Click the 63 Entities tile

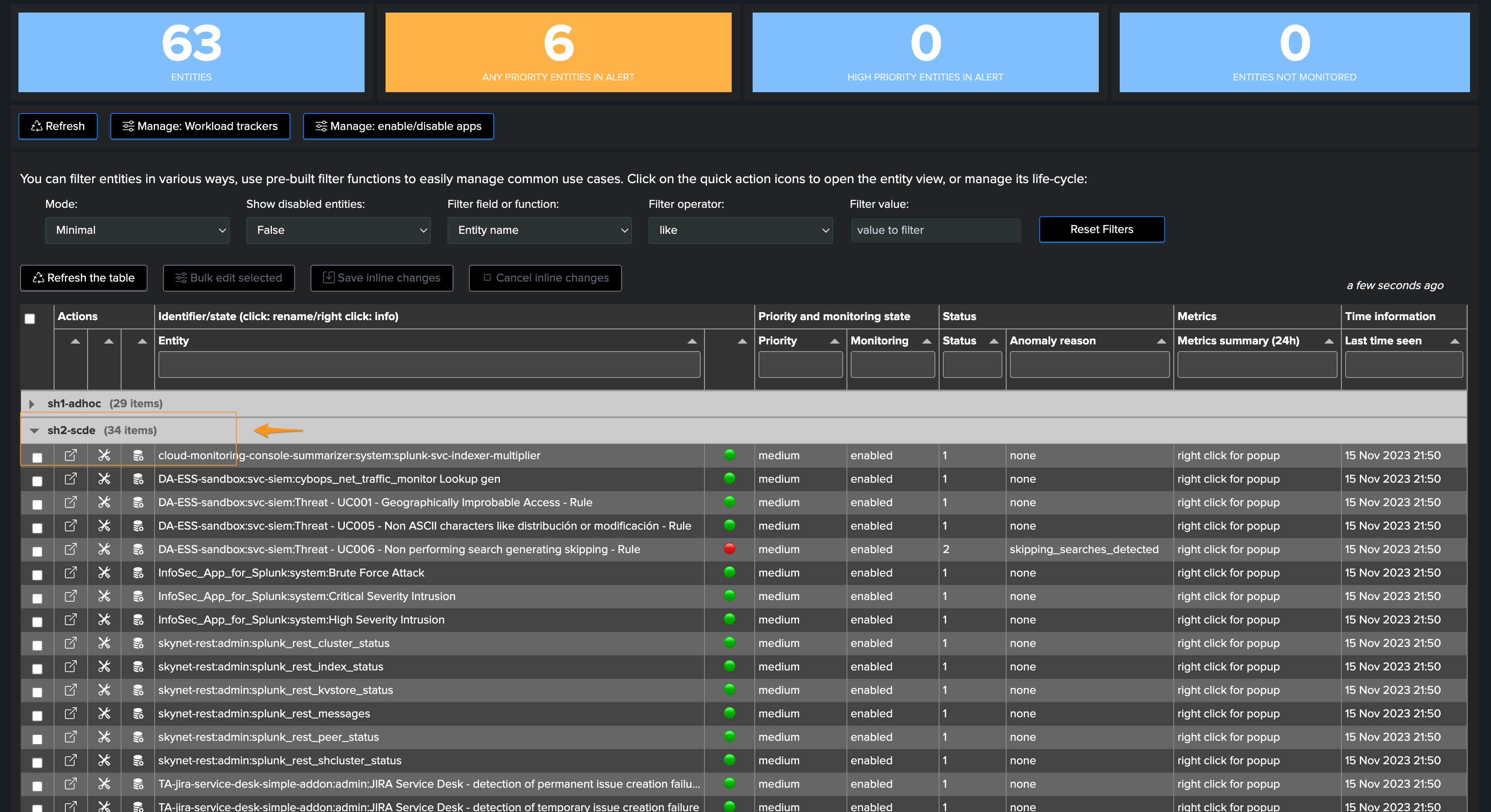pyautogui.click(x=191, y=52)
